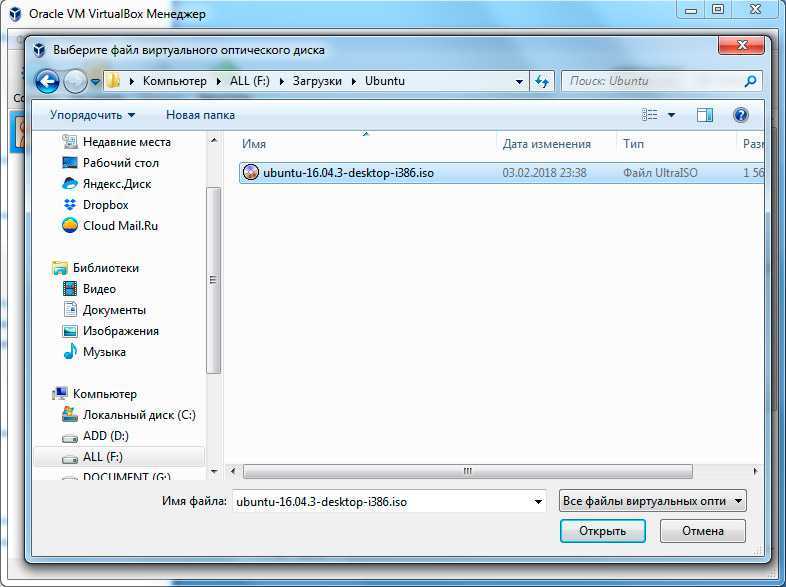This screenshot has height=587, width=786.
Task: Open Локальный диск (C:)
Action: pos(139,415)
